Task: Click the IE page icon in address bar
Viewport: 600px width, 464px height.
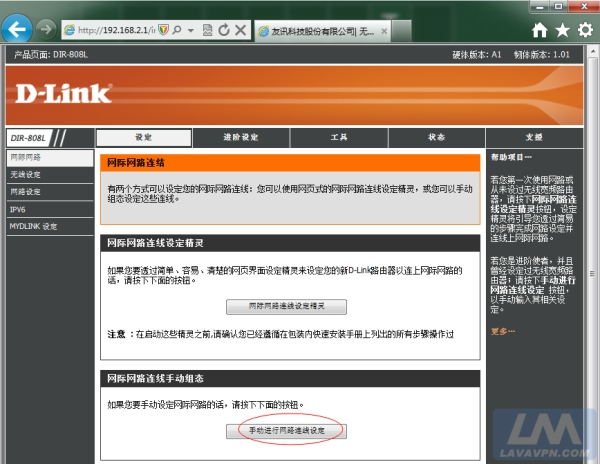Action: [69, 30]
